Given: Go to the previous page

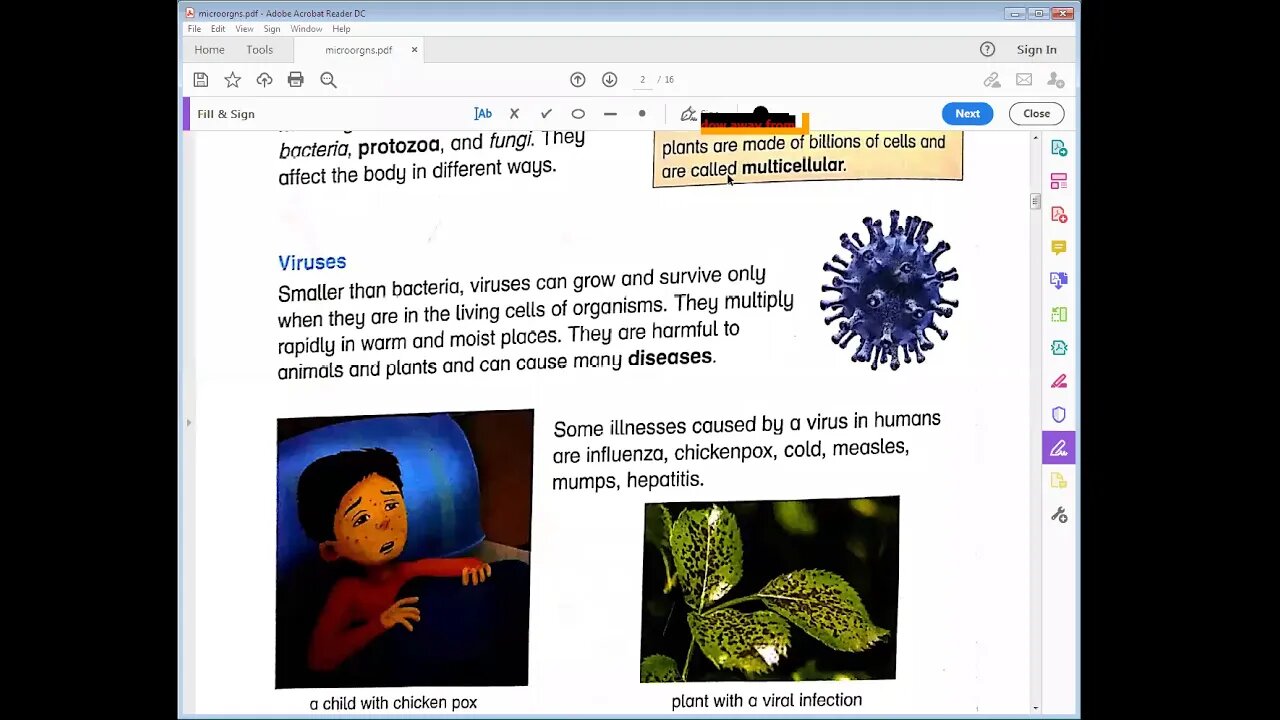Looking at the screenshot, I should click(578, 80).
